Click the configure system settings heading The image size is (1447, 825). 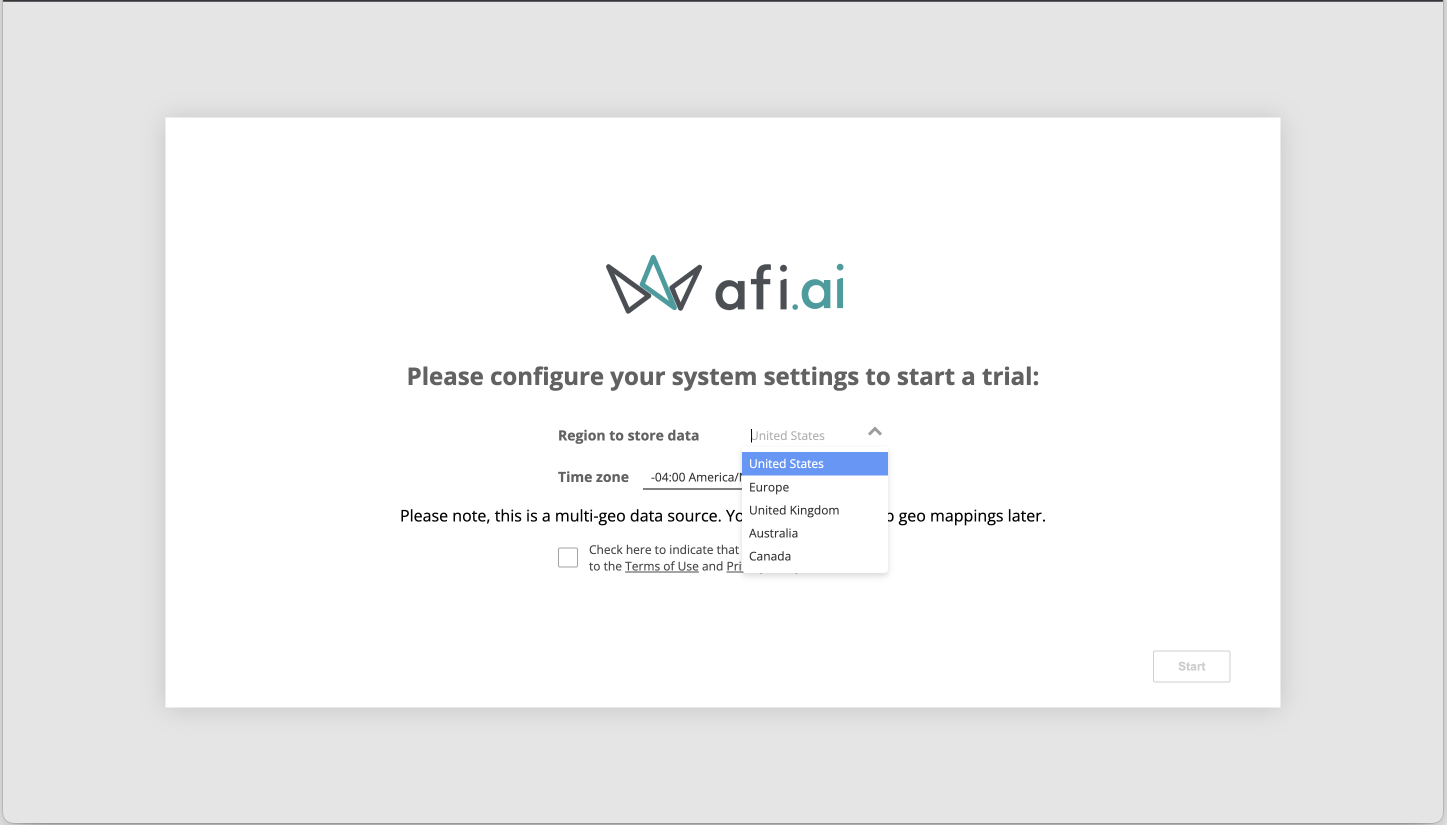[722, 376]
